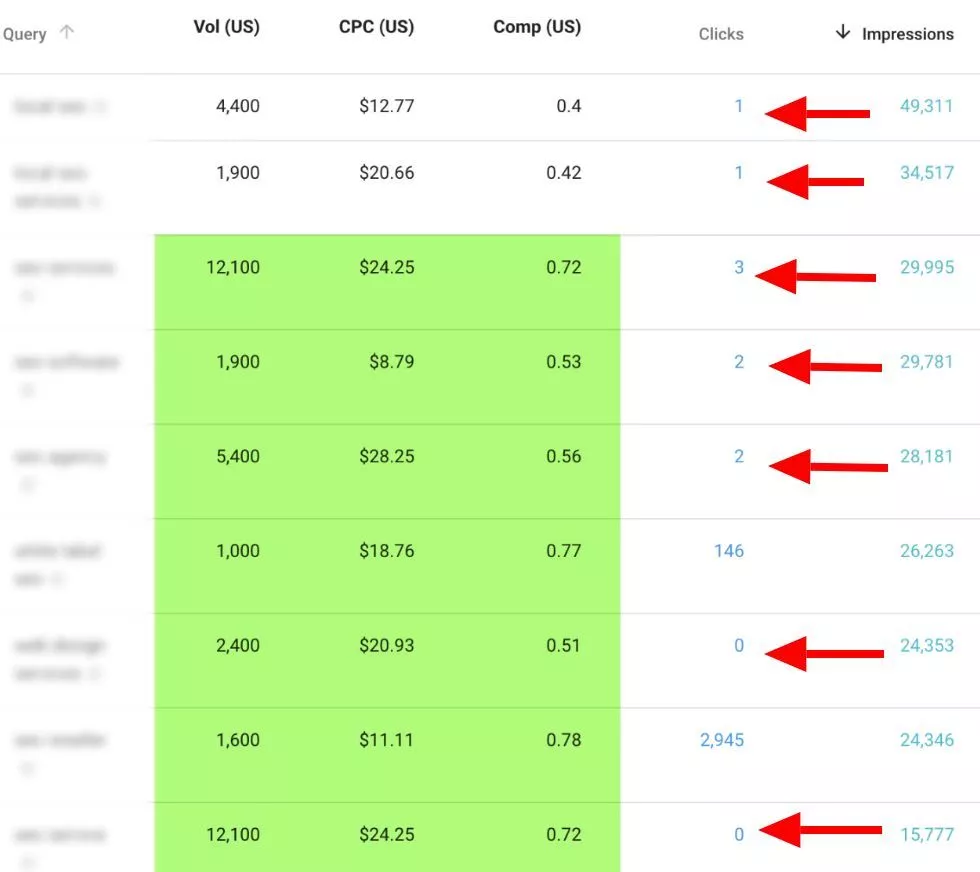Sort the table by the Vol (US) column
980x872 pixels.
tap(227, 27)
